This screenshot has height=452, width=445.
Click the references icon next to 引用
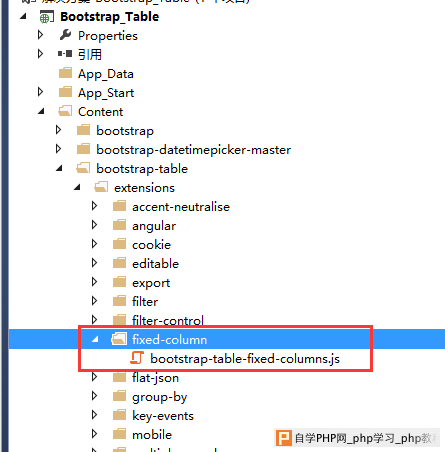point(65,54)
